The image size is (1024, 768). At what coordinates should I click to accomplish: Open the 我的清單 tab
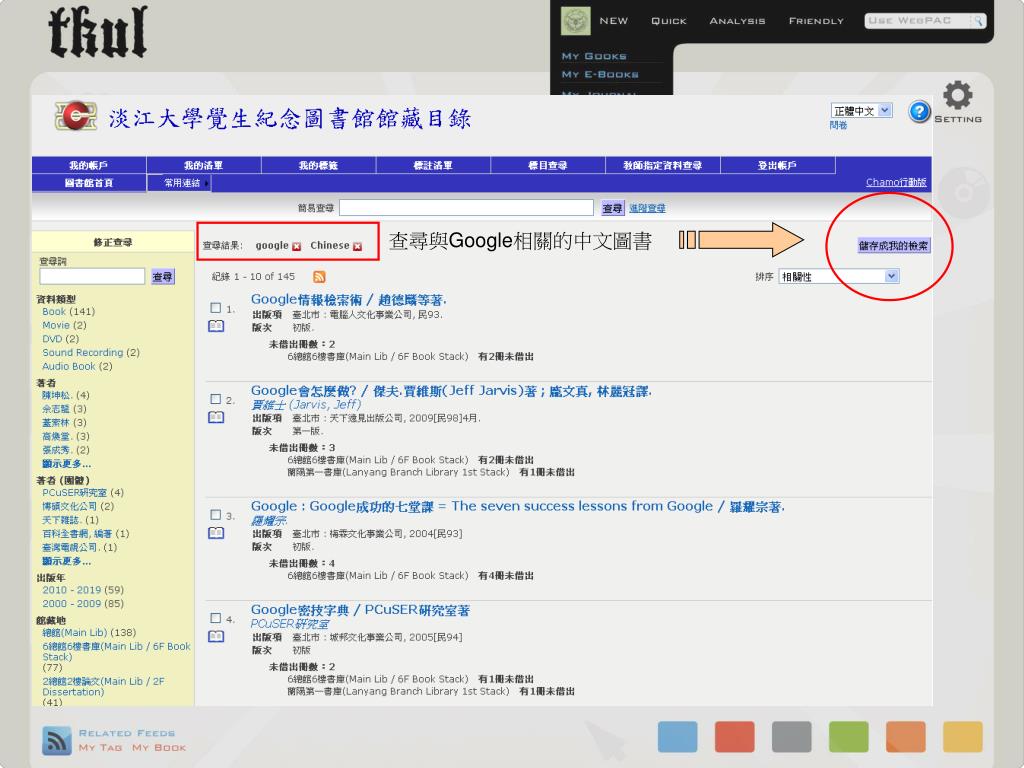204,165
